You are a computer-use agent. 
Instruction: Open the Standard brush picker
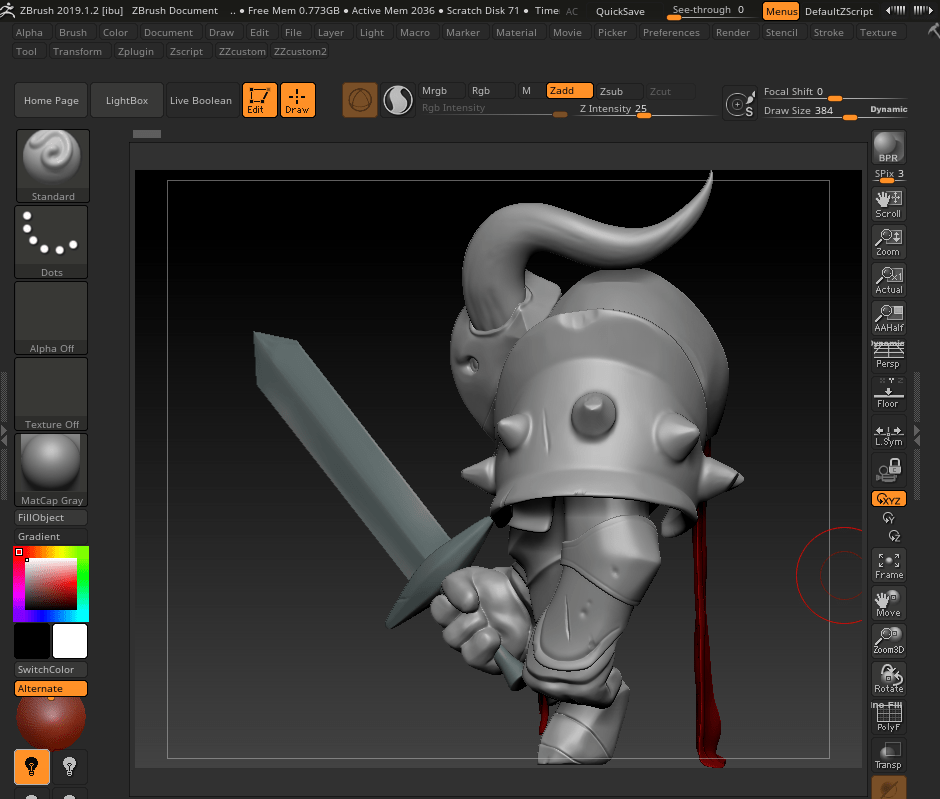[x=53, y=166]
